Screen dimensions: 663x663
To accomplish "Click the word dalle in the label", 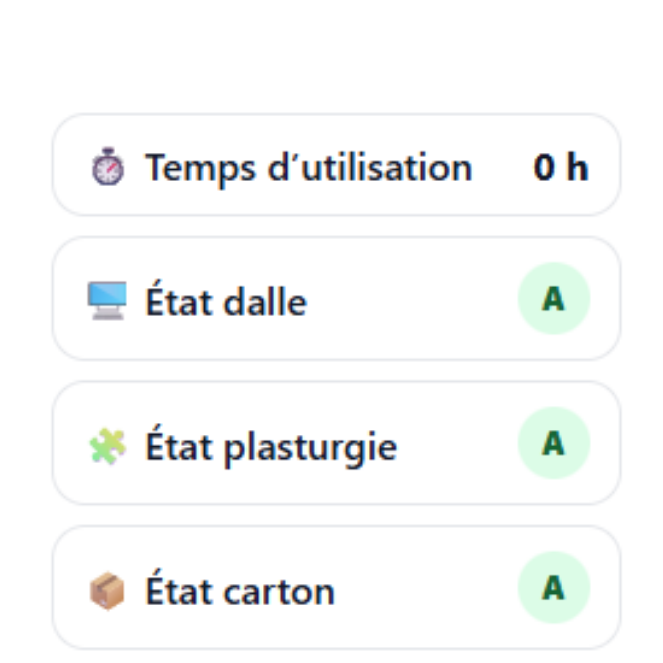I will coord(264,301).
